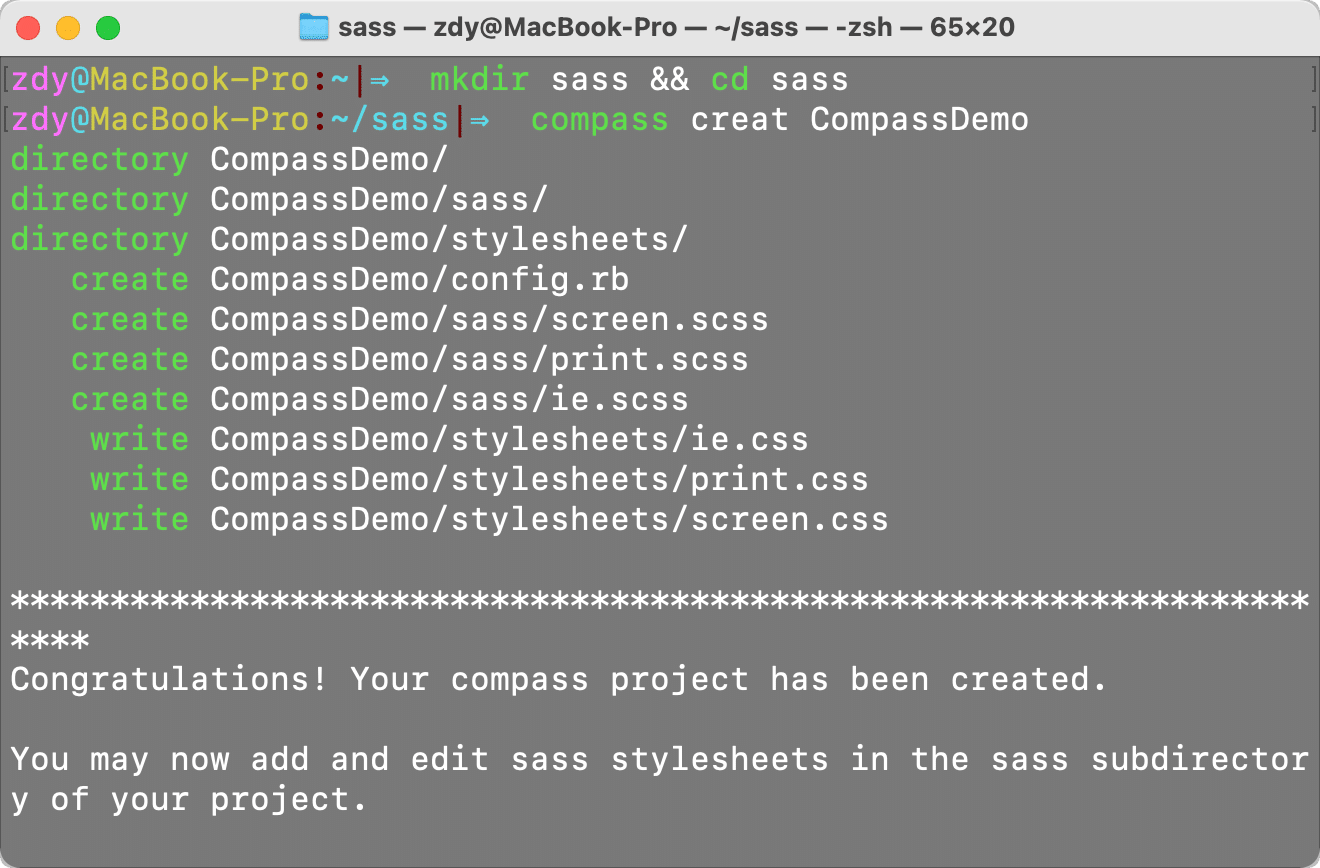Click the ~/sass path in second prompt
This screenshot has height=868, width=1320.
(389, 120)
